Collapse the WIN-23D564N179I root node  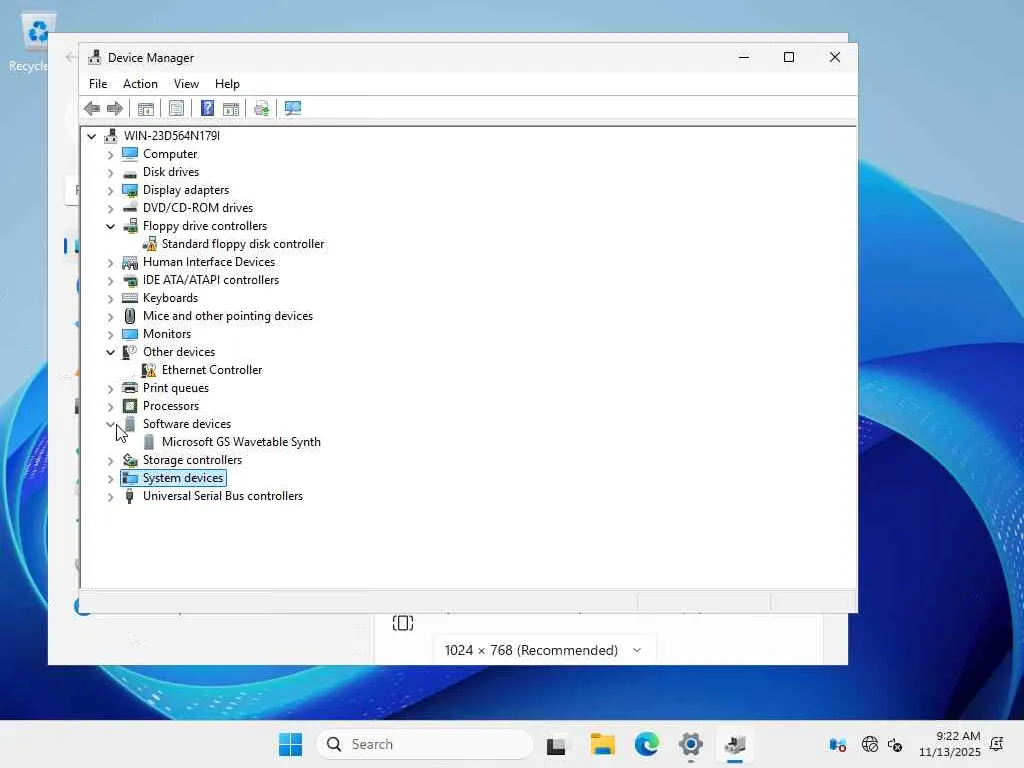click(91, 136)
